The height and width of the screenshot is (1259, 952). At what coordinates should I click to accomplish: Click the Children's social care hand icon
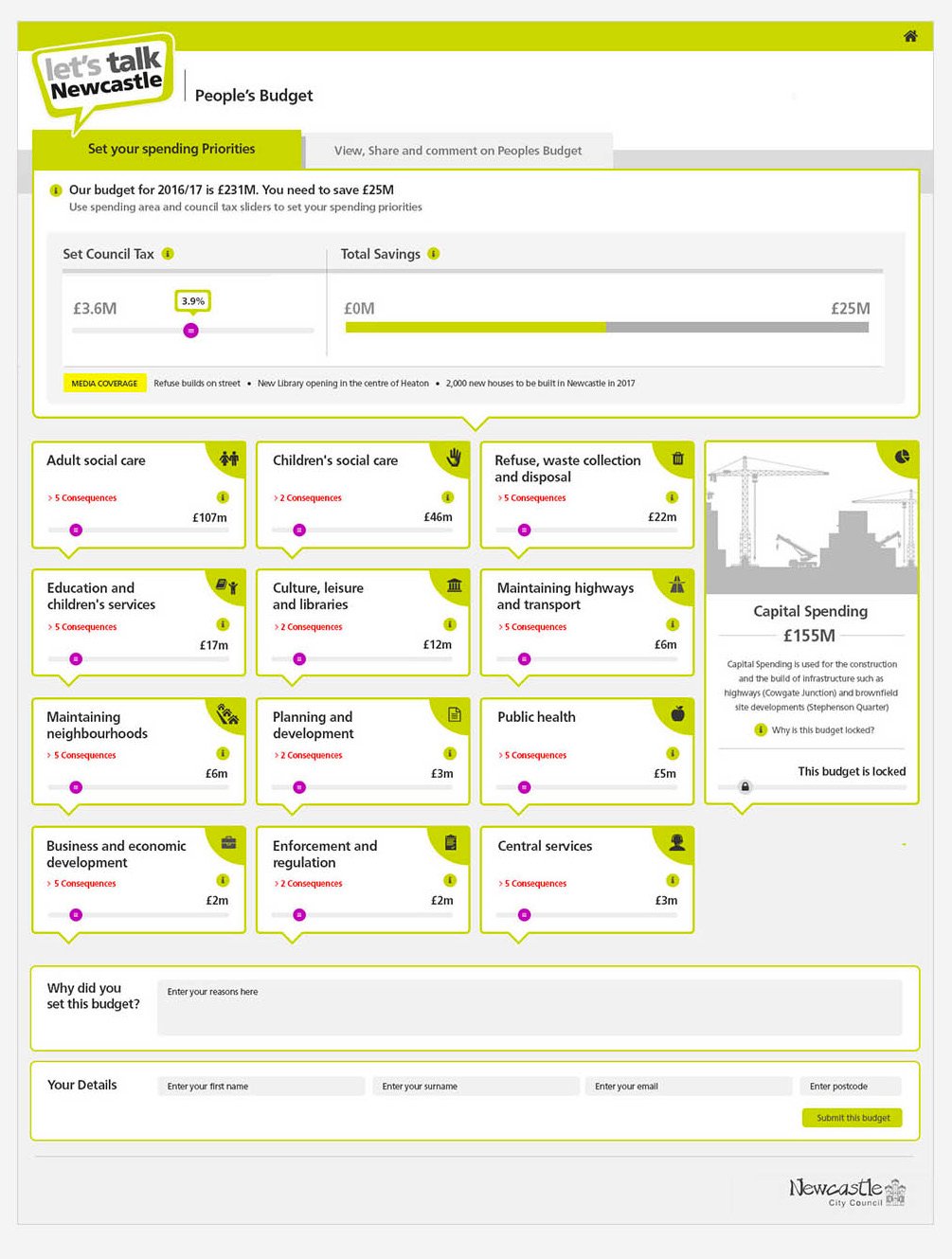tap(454, 458)
